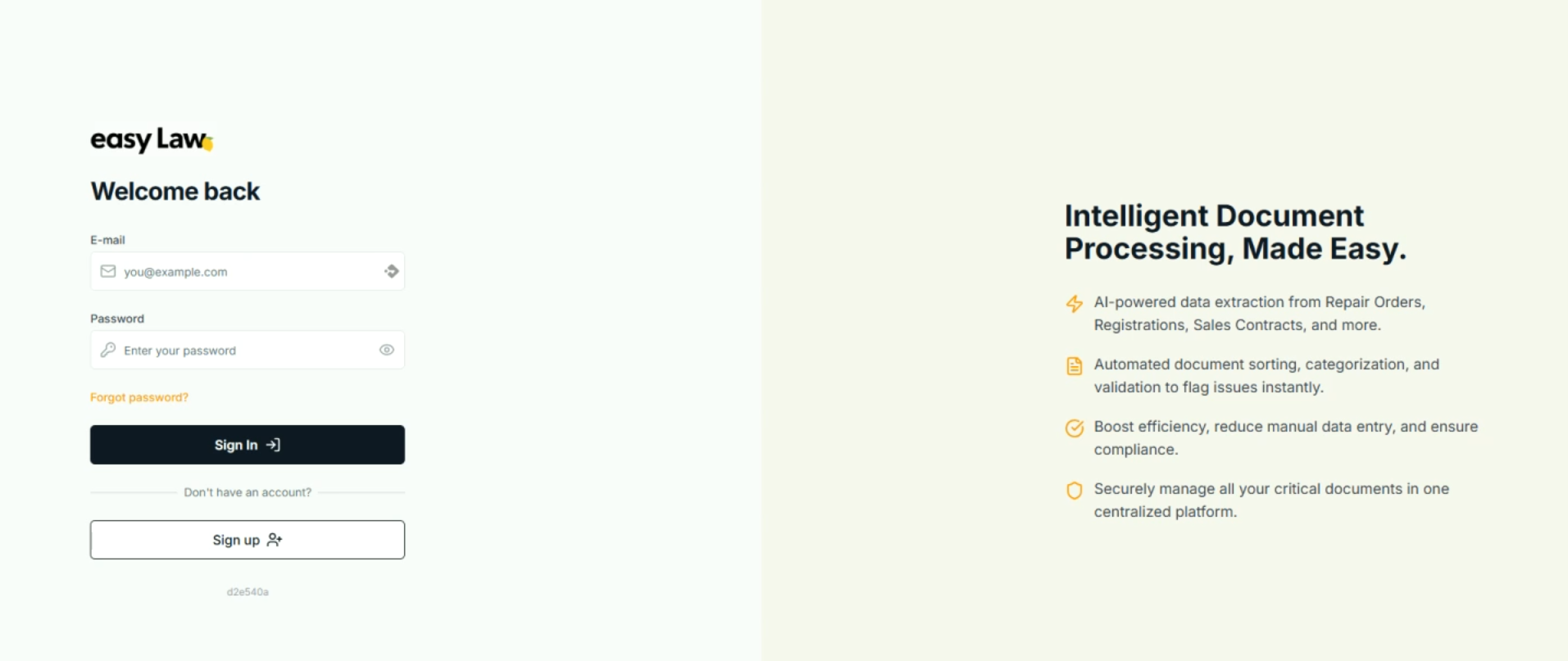
Task: Open the Forgot password? link
Action: [x=139, y=397]
